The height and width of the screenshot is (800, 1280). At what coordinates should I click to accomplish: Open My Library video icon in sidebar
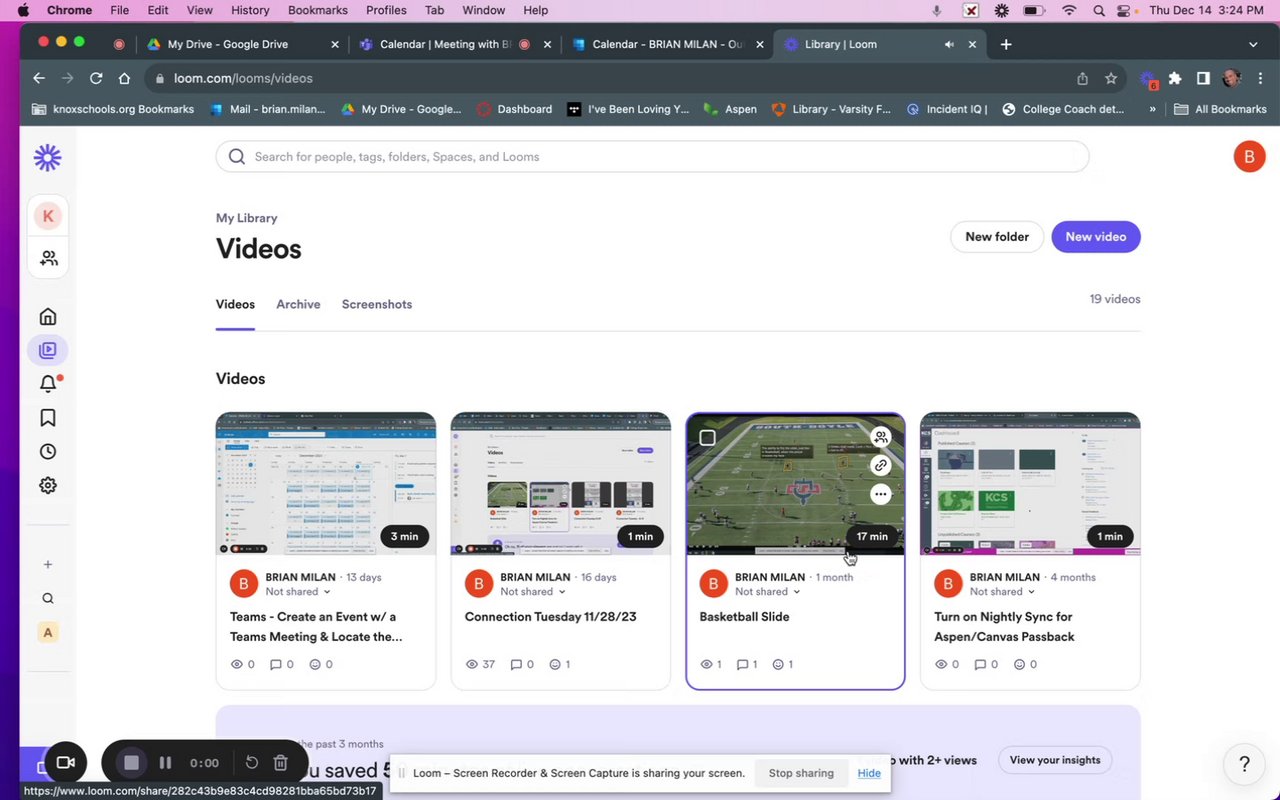[x=47, y=350]
